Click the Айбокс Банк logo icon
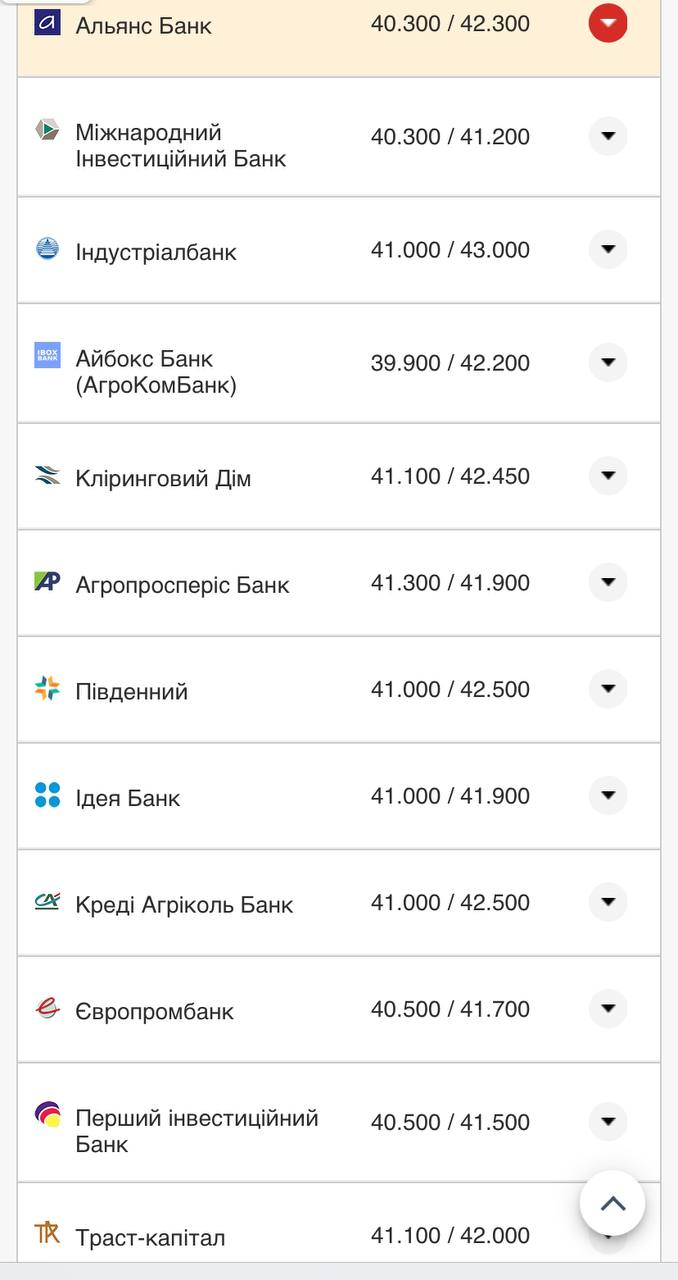 [x=47, y=355]
